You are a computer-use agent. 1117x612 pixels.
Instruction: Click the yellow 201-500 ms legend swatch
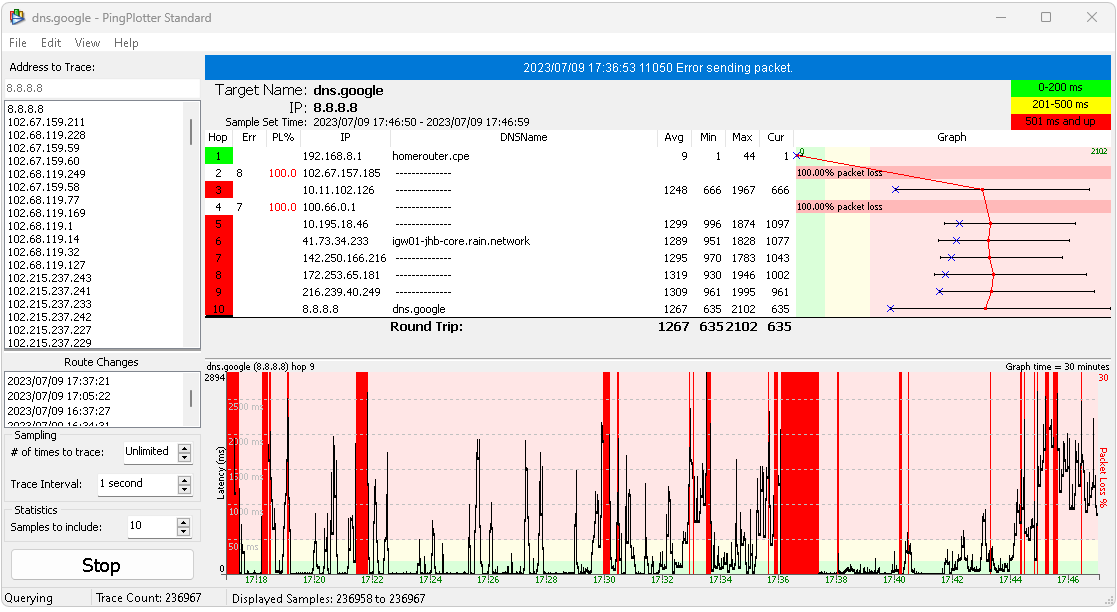pyautogui.click(x=1060, y=105)
